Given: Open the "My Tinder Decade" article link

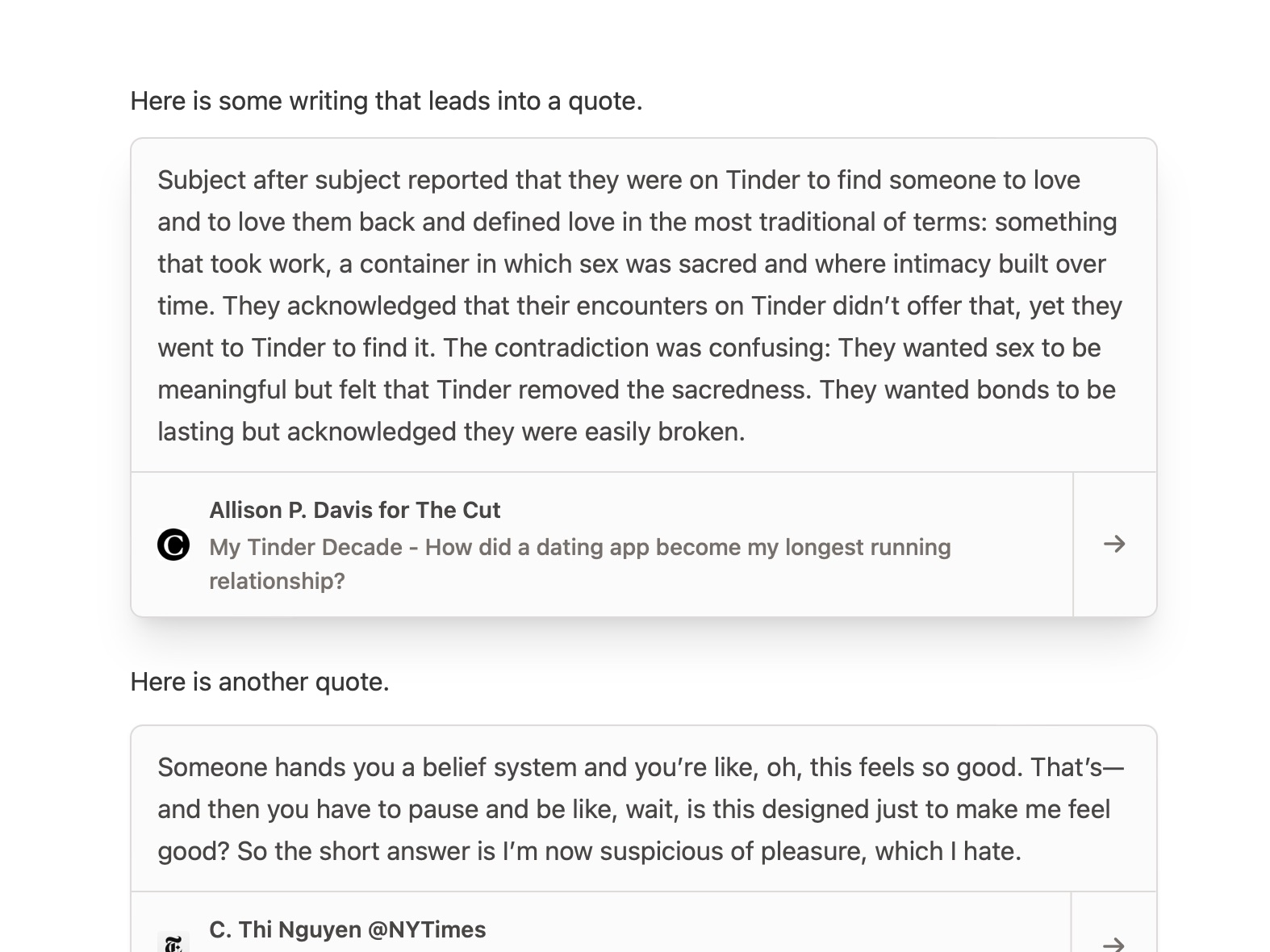Looking at the screenshot, I should tap(579, 548).
